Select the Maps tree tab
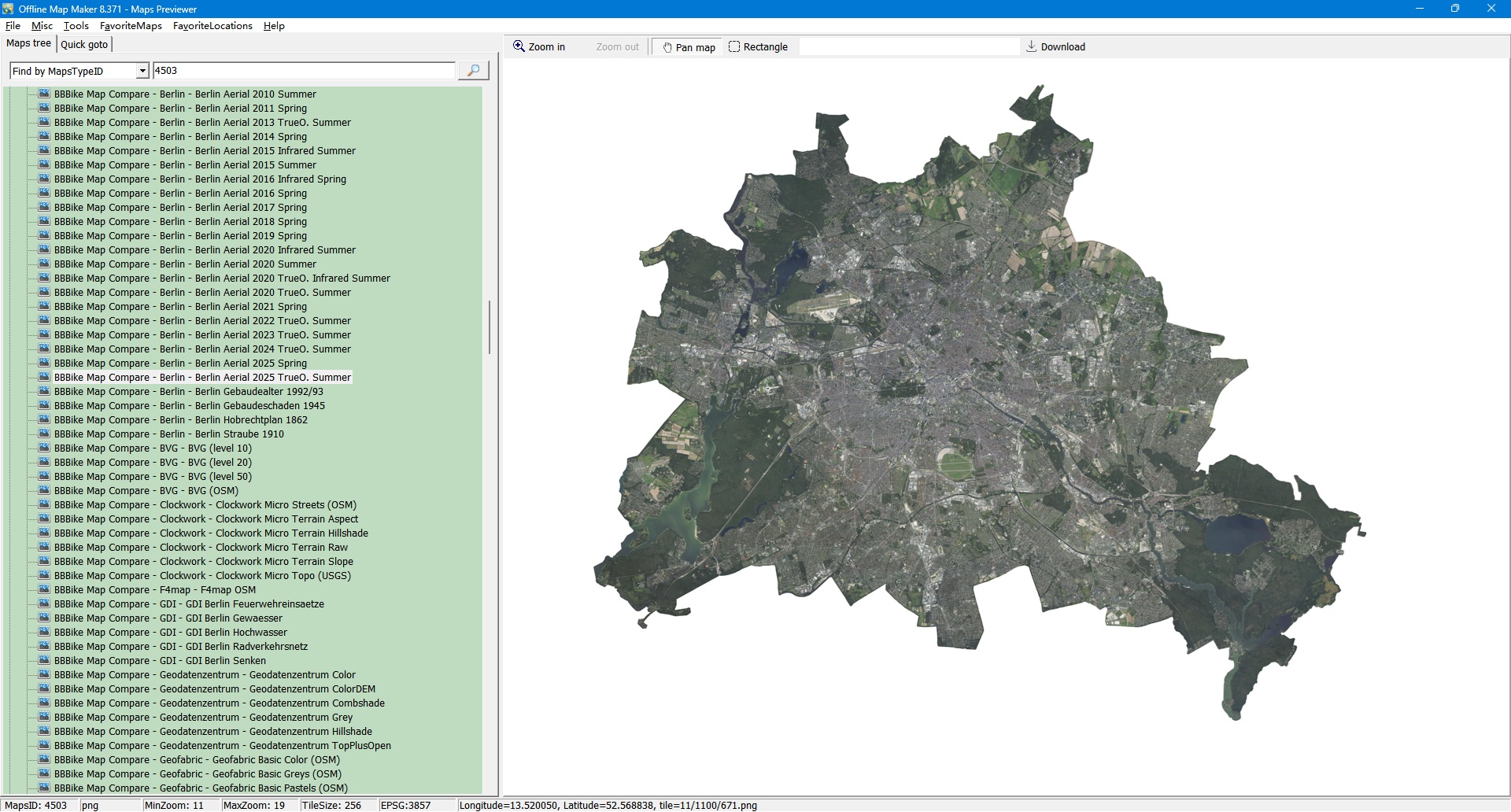 (28, 43)
